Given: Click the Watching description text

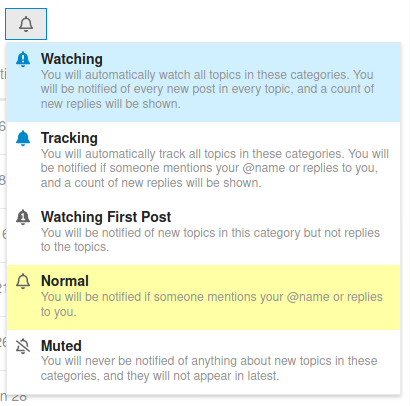Looking at the screenshot, I should click(207, 89).
